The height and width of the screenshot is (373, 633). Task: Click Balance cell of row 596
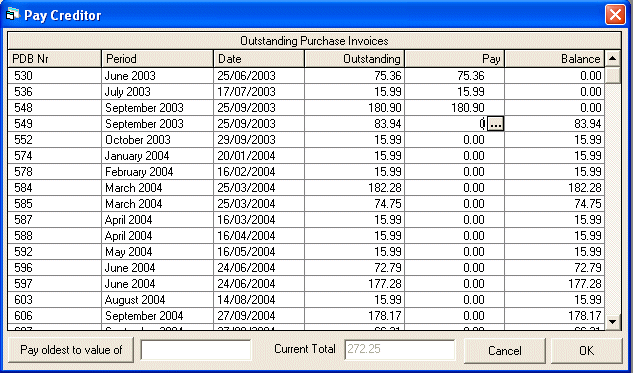[555, 268]
